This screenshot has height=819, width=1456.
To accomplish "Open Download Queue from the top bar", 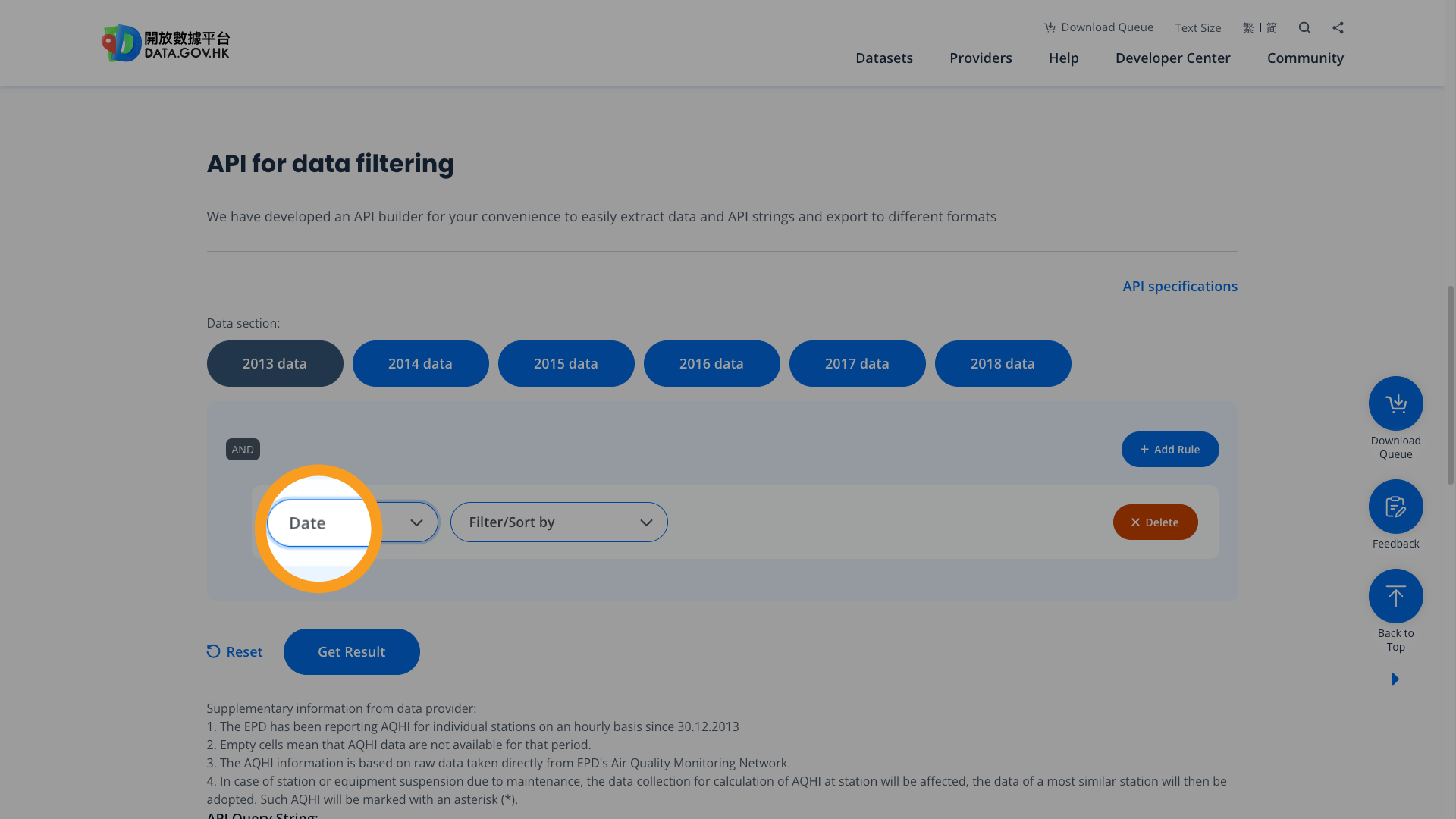I will [1098, 27].
